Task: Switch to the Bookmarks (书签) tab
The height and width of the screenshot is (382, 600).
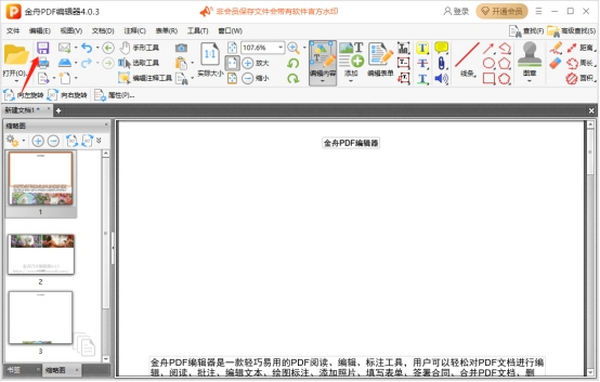Action: point(14,370)
